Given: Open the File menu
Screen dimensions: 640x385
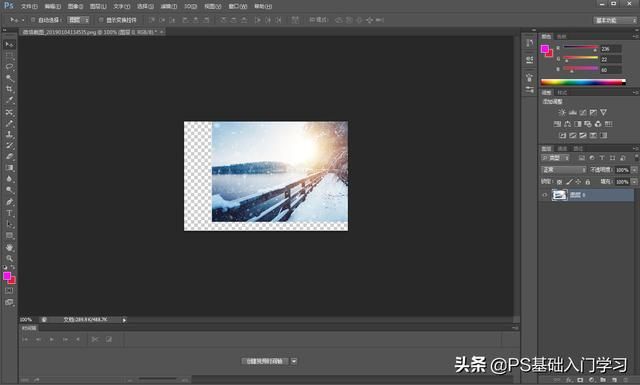Looking at the screenshot, I should 29,7.
